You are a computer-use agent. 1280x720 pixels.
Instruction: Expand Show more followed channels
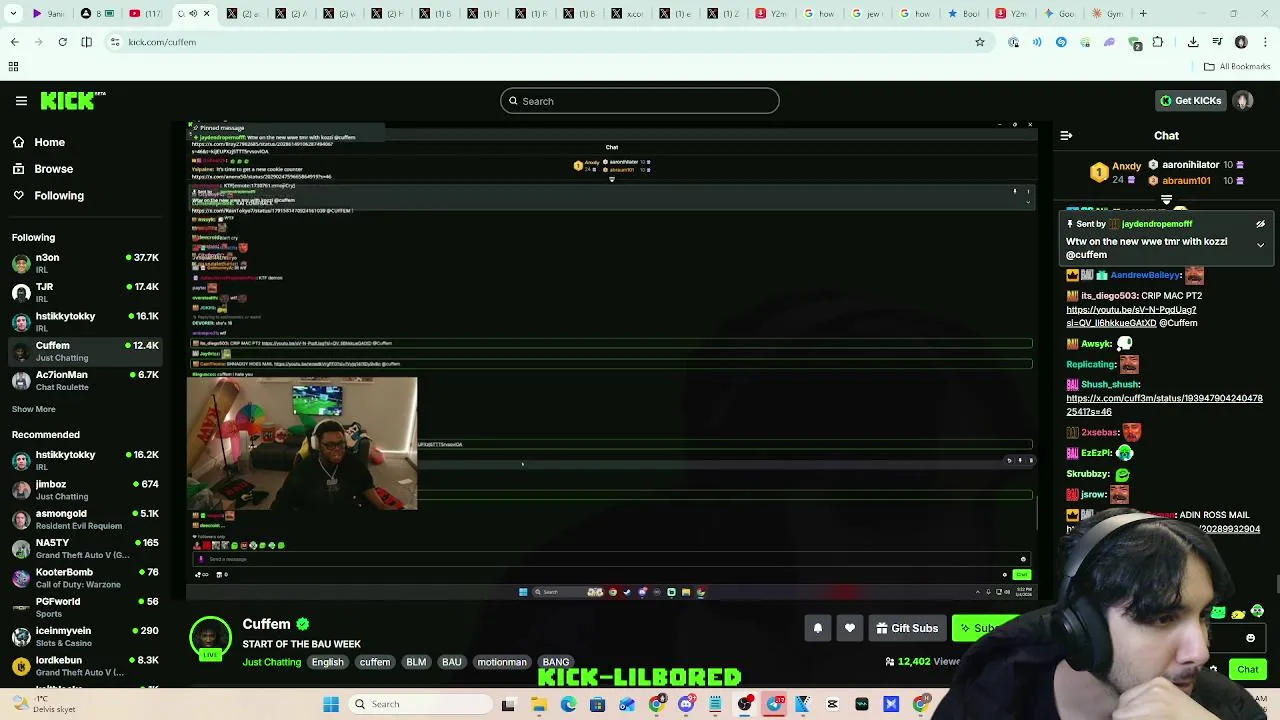point(33,409)
